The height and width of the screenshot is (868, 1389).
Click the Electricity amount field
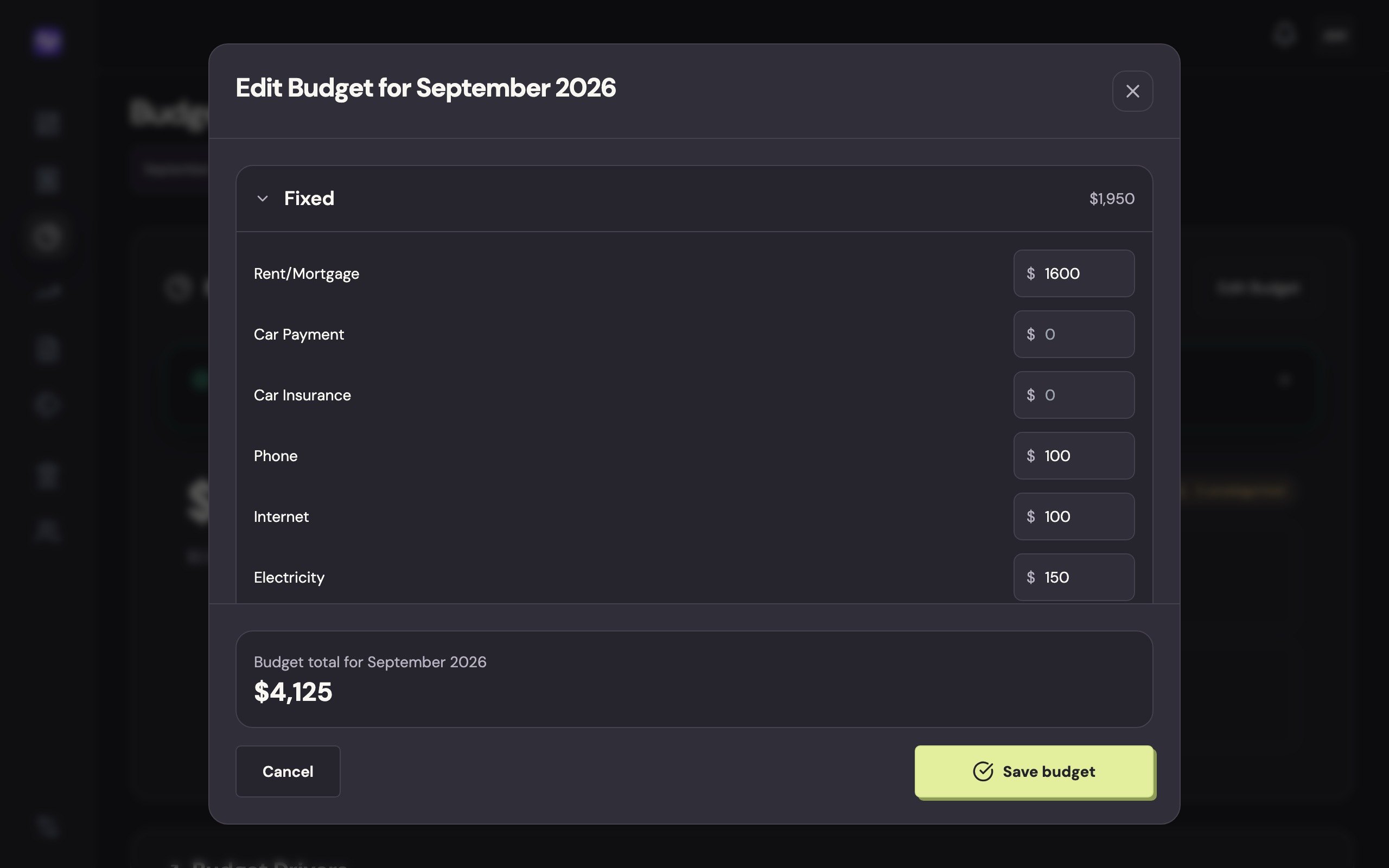tap(1073, 578)
